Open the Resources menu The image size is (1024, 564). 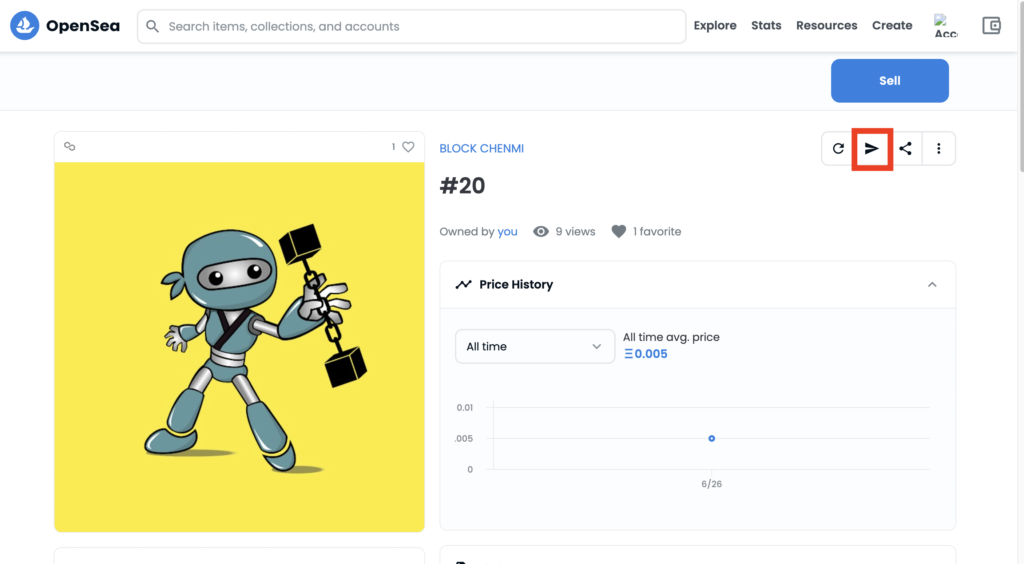click(x=826, y=25)
